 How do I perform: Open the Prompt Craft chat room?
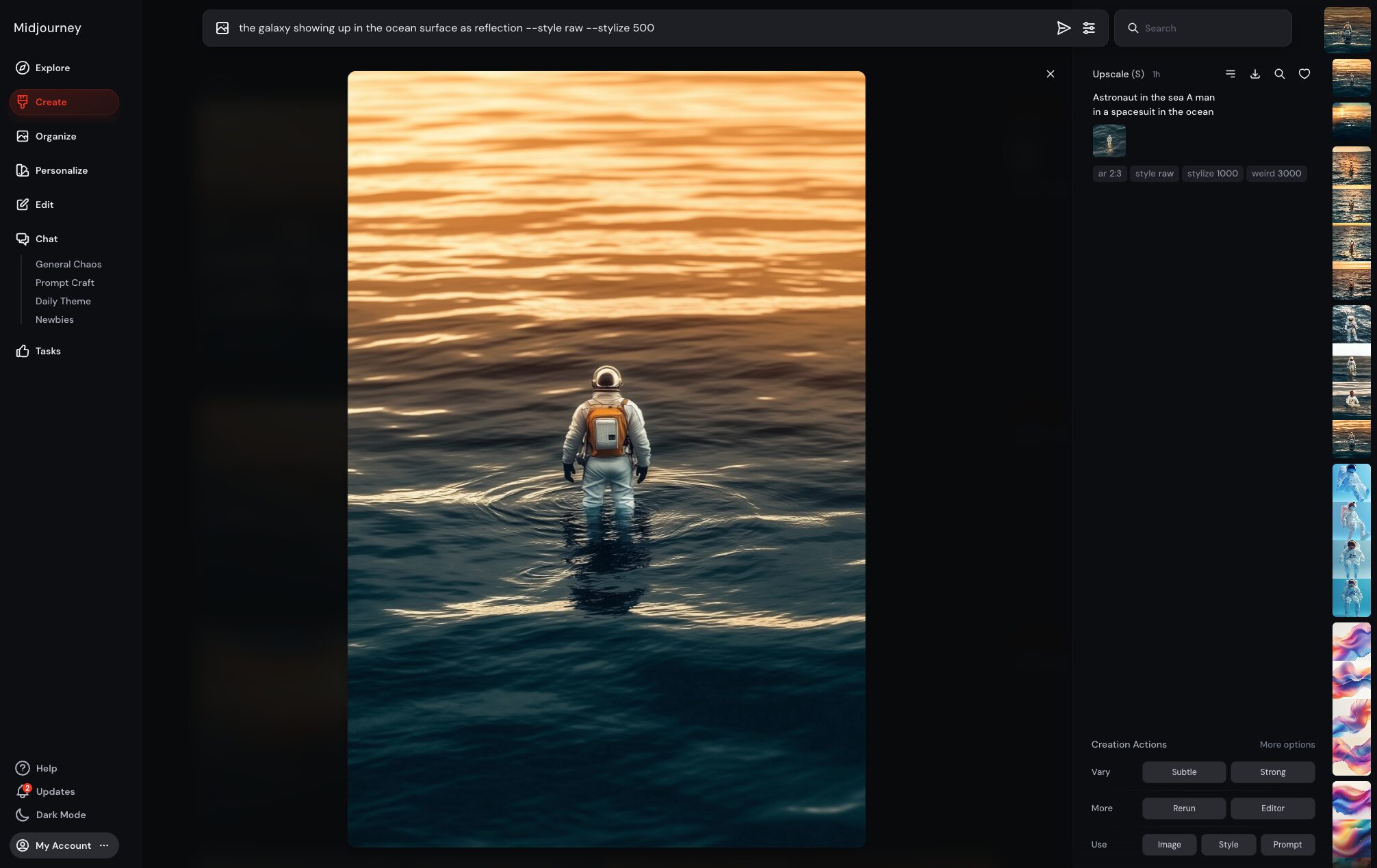[64, 282]
